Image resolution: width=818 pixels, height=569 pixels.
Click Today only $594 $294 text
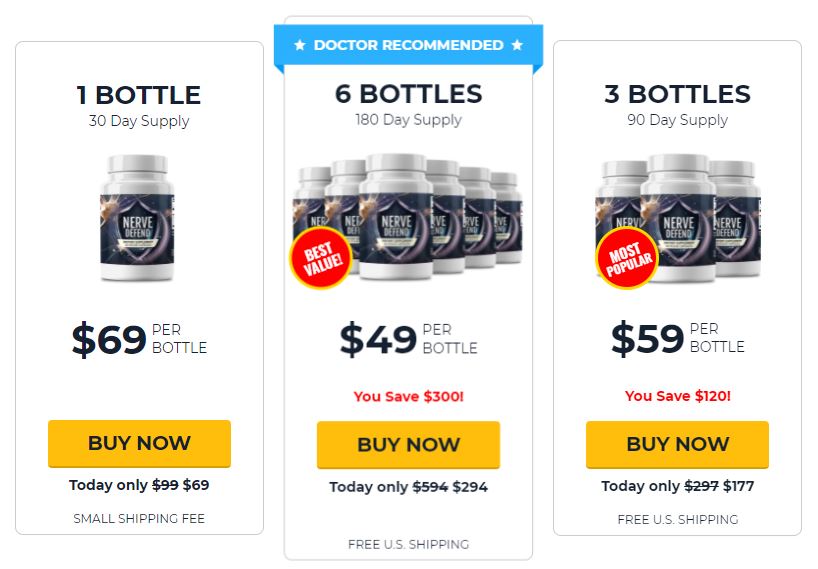pos(408,487)
